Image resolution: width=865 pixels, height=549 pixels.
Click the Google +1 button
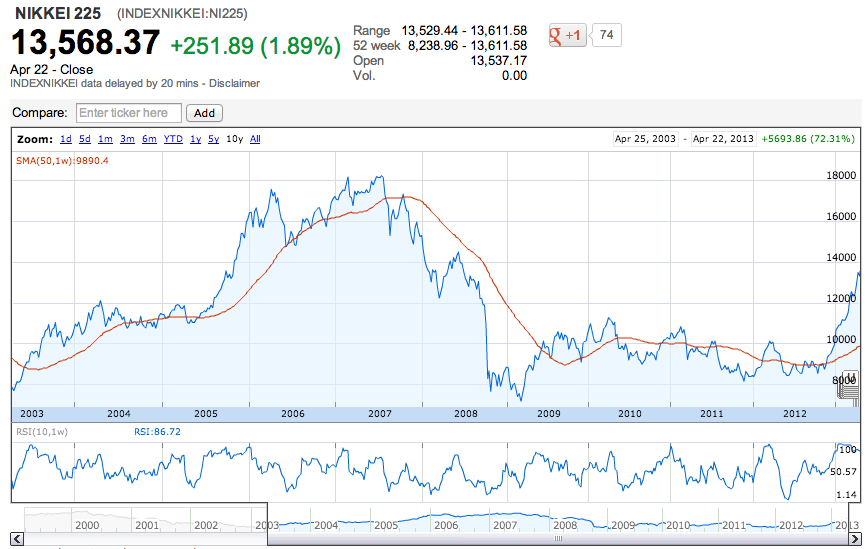pyautogui.click(x=568, y=35)
